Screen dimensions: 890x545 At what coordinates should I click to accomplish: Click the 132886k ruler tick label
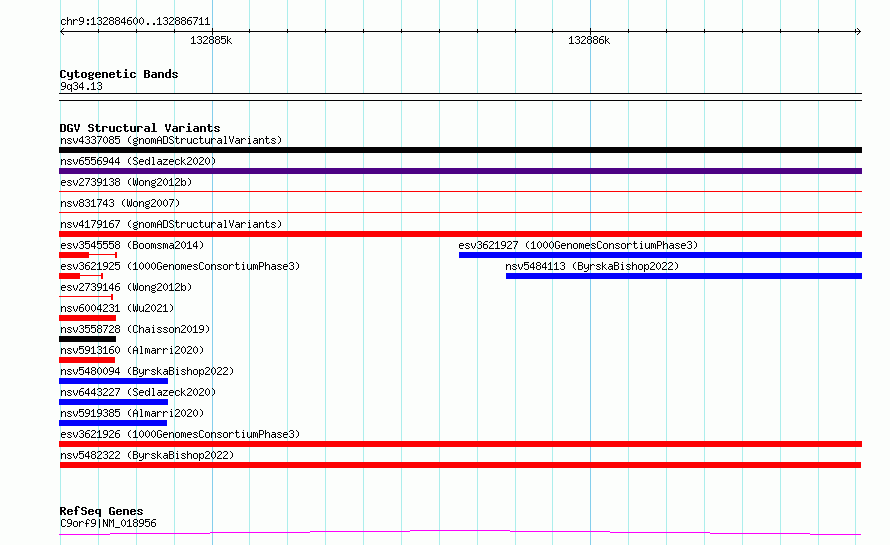tap(589, 40)
